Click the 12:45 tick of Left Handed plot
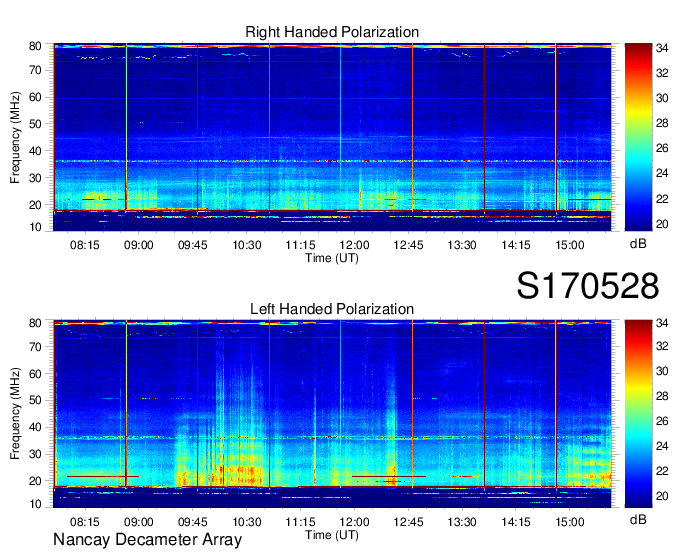This screenshot has width=680, height=552. click(409, 522)
